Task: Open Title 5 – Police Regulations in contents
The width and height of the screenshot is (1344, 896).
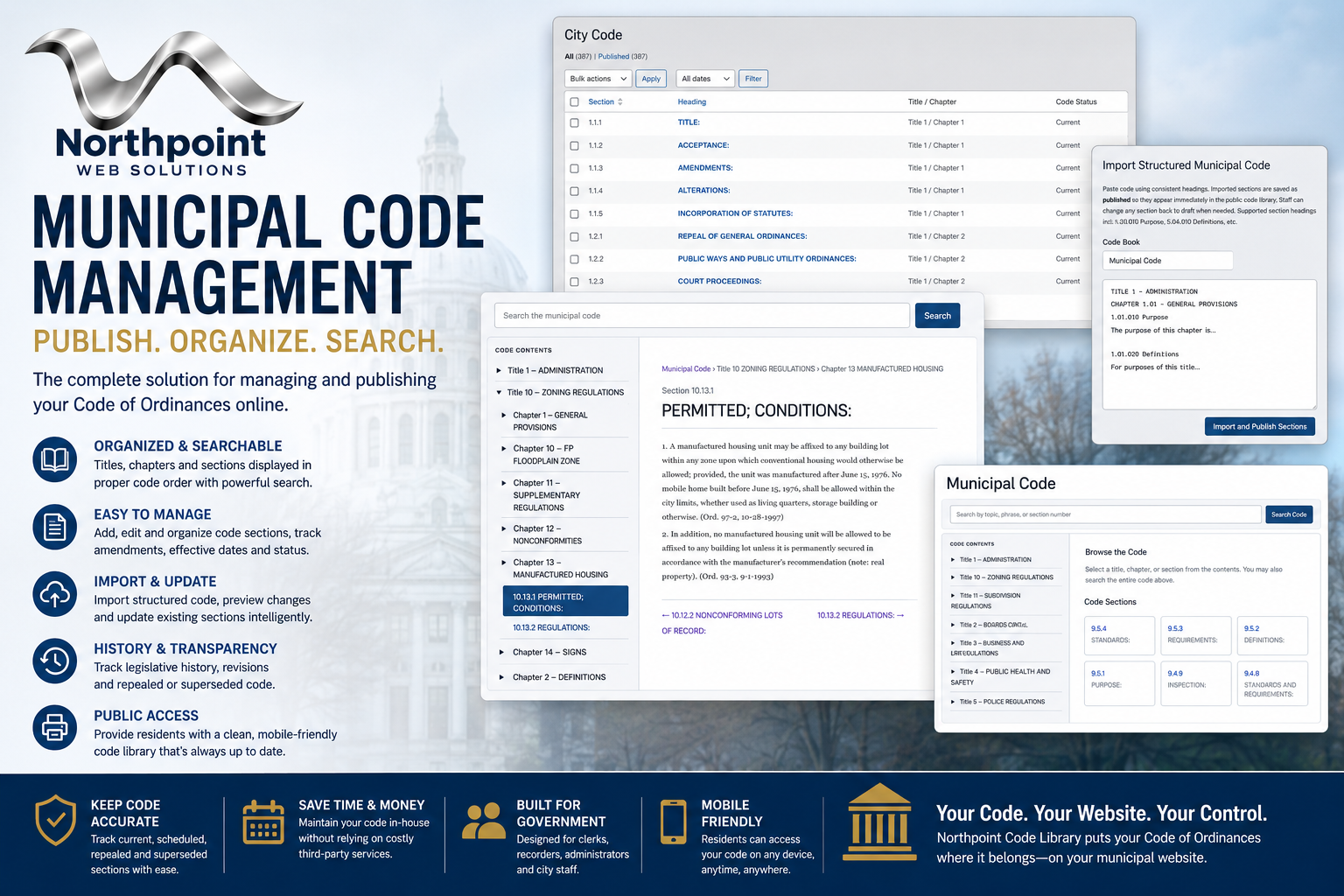Action: pos(1002,702)
